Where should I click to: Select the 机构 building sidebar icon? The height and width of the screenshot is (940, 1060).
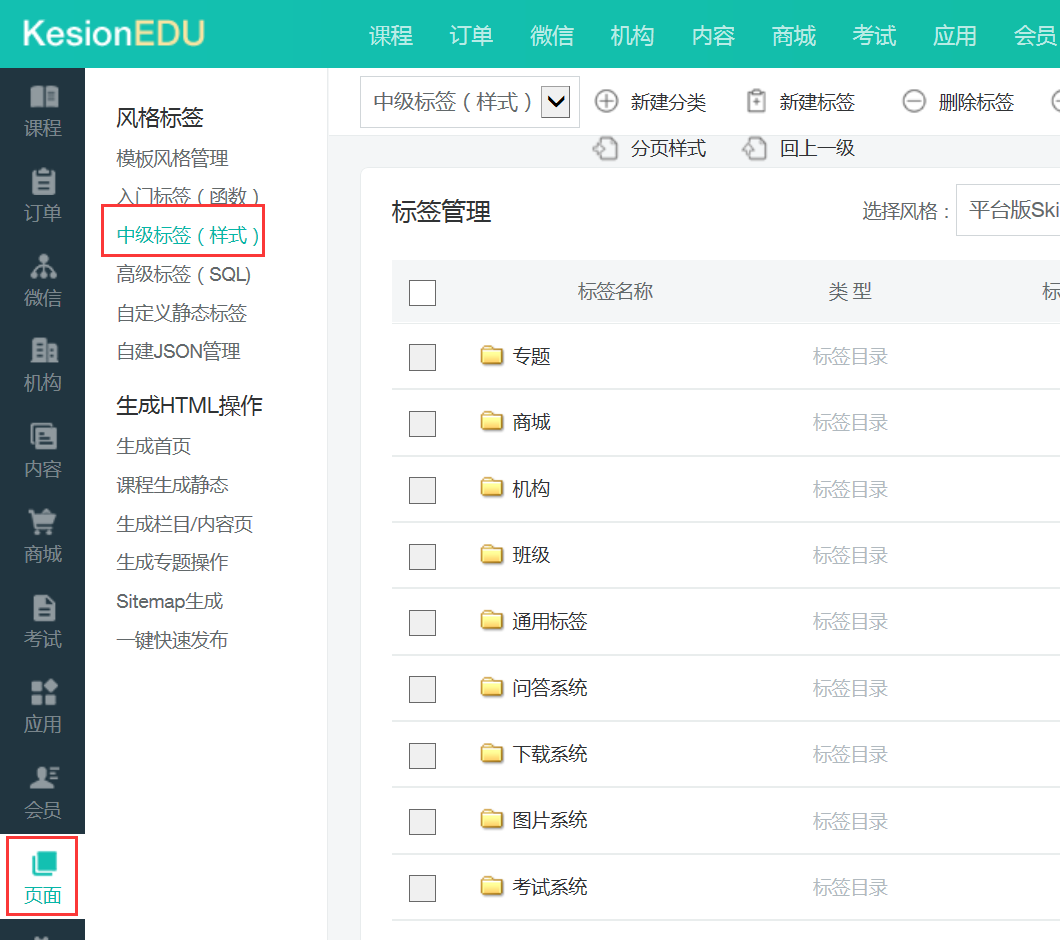(42, 352)
